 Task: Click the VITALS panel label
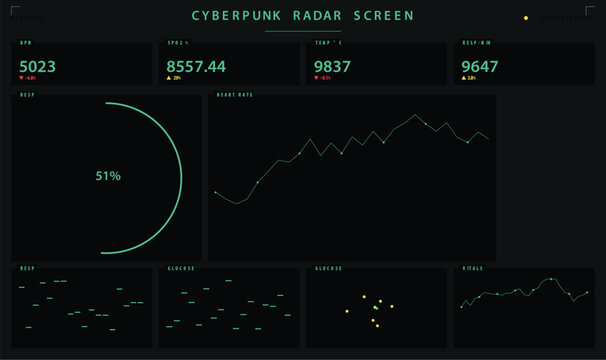coord(473,268)
